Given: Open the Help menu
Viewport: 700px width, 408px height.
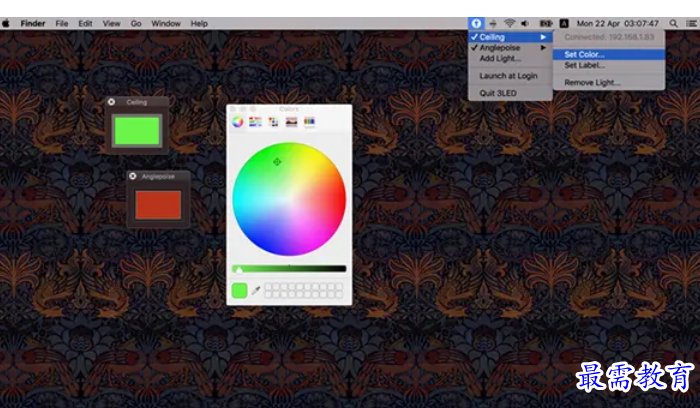Looking at the screenshot, I should tap(199, 23).
